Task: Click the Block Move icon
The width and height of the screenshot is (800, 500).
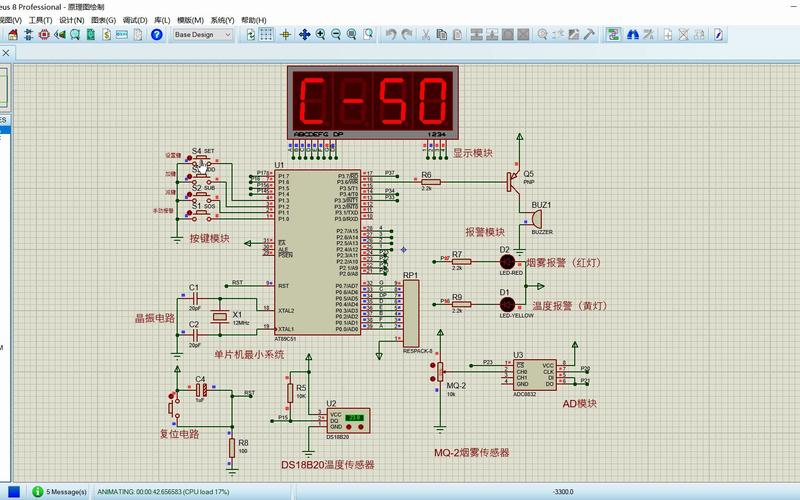Action: 492,35
